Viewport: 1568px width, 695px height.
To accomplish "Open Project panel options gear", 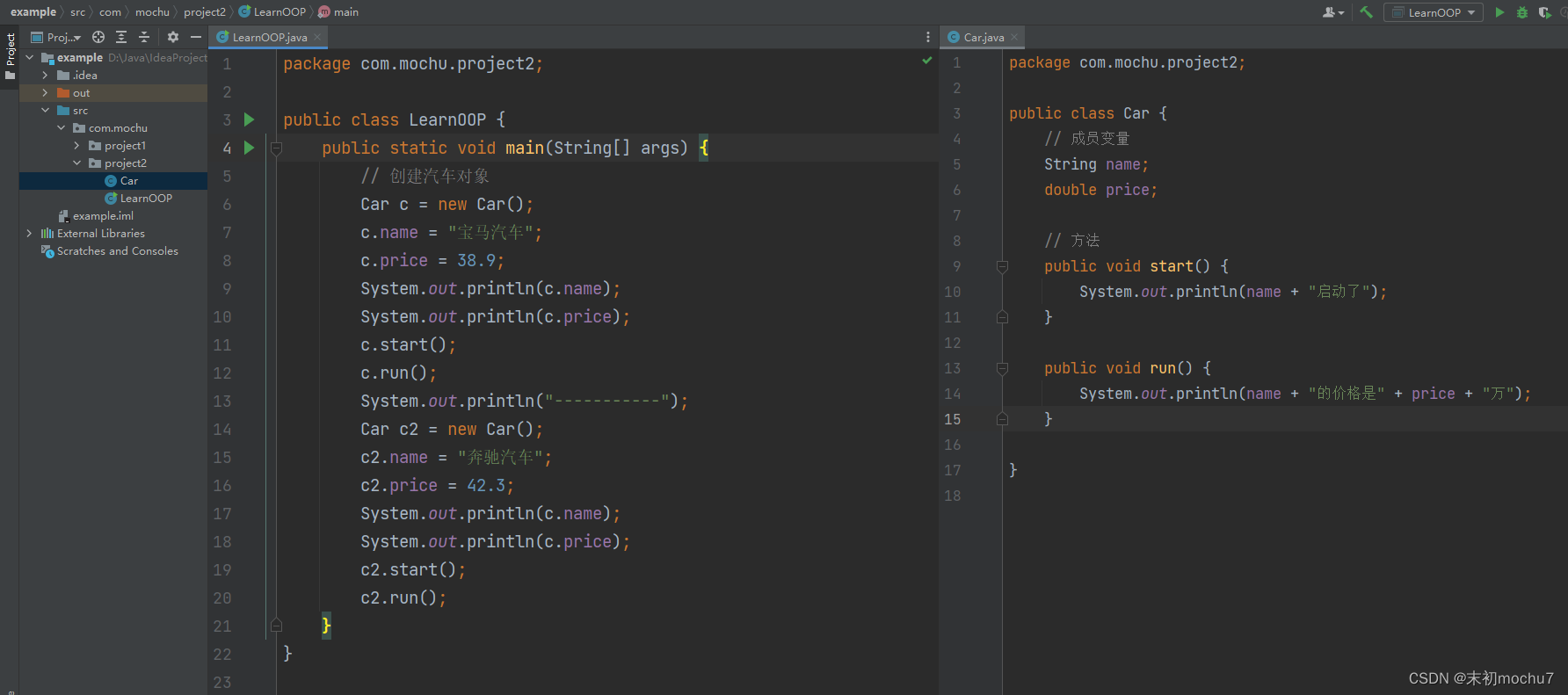I will click(173, 37).
